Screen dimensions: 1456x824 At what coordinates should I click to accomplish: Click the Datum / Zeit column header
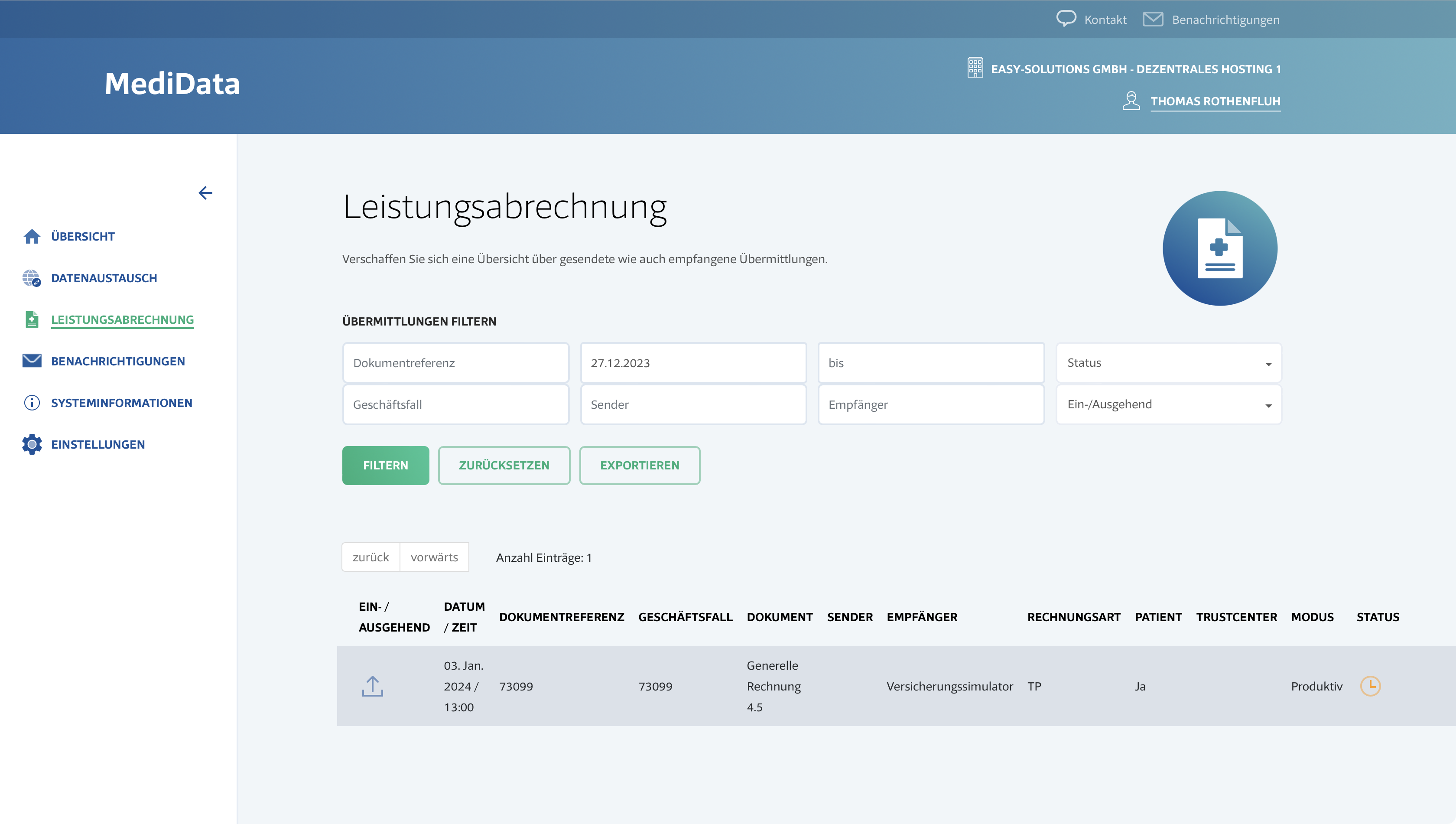[x=464, y=617]
